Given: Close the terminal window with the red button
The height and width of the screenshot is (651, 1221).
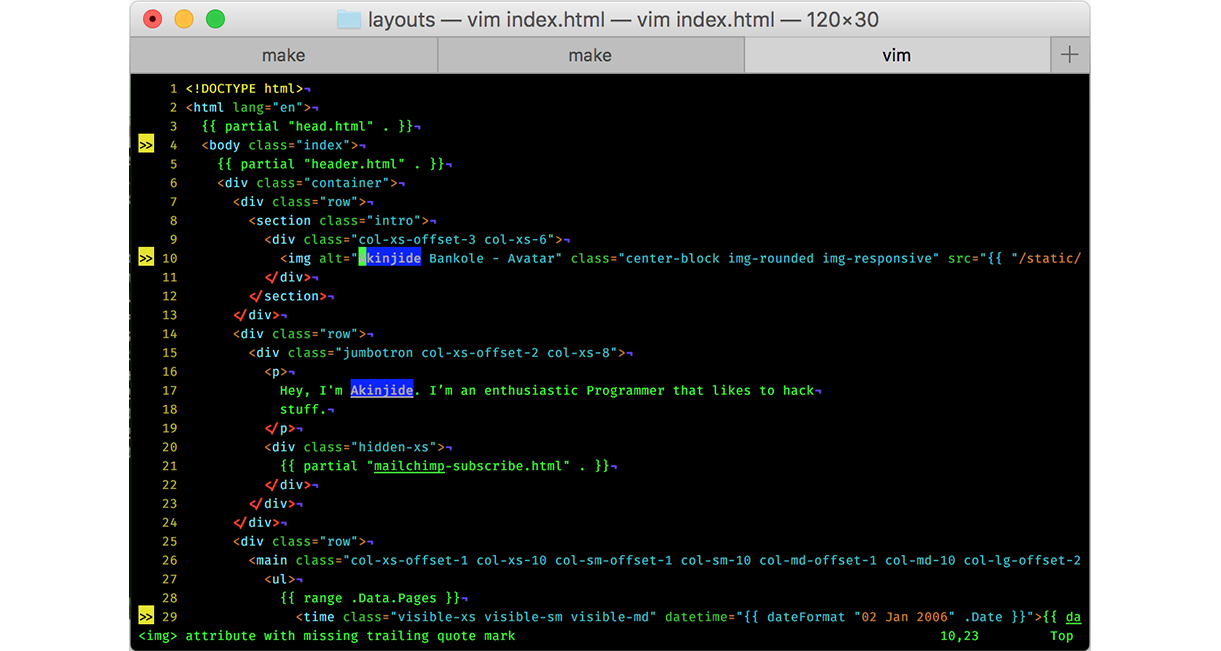Looking at the screenshot, I should [x=152, y=19].
